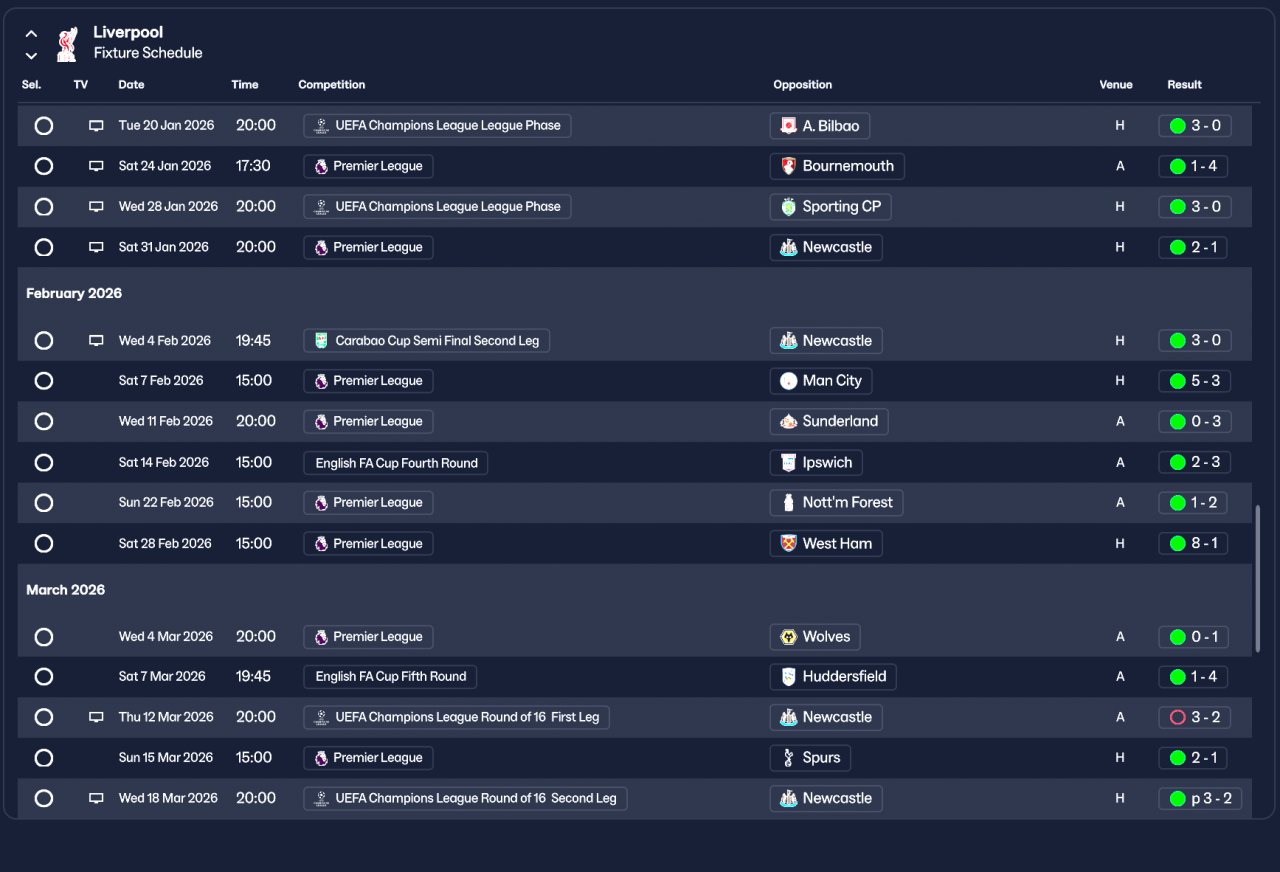Viewport: 1280px width, 872px height.
Task: Open the p 3 - 2 result on 18 Mar
Action: coord(1200,798)
